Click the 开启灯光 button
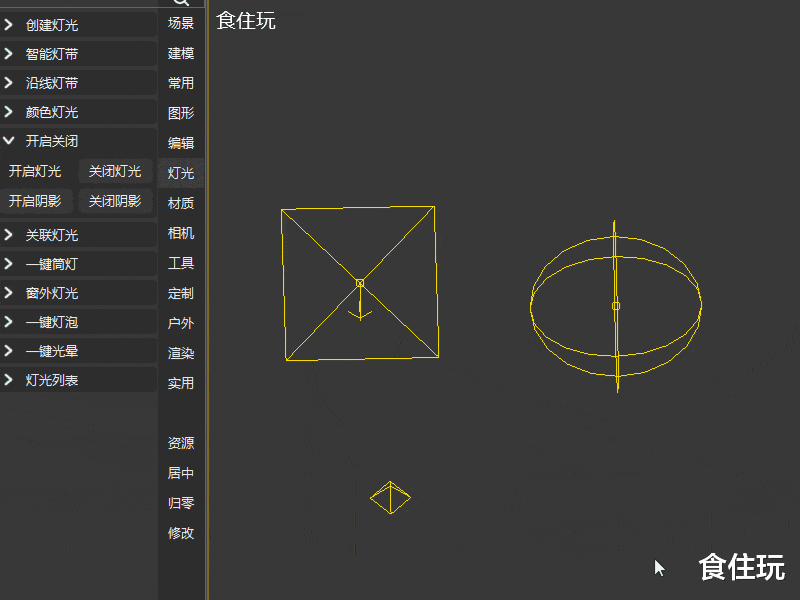Screen dimensions: 800x600 35,171
